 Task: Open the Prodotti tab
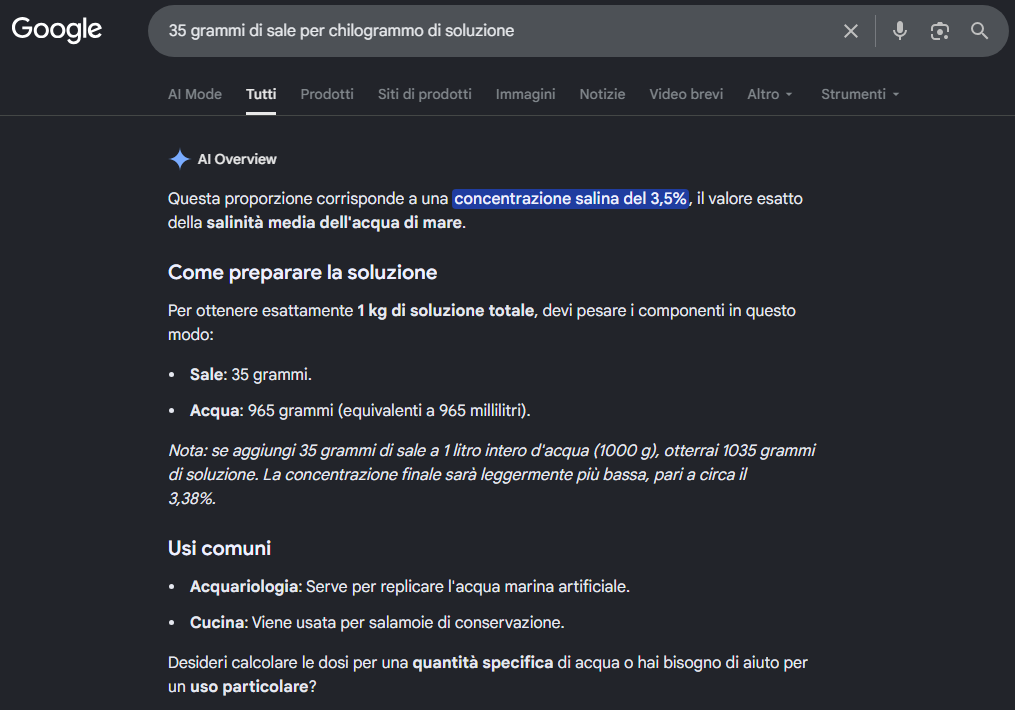(x=327, y=94)
